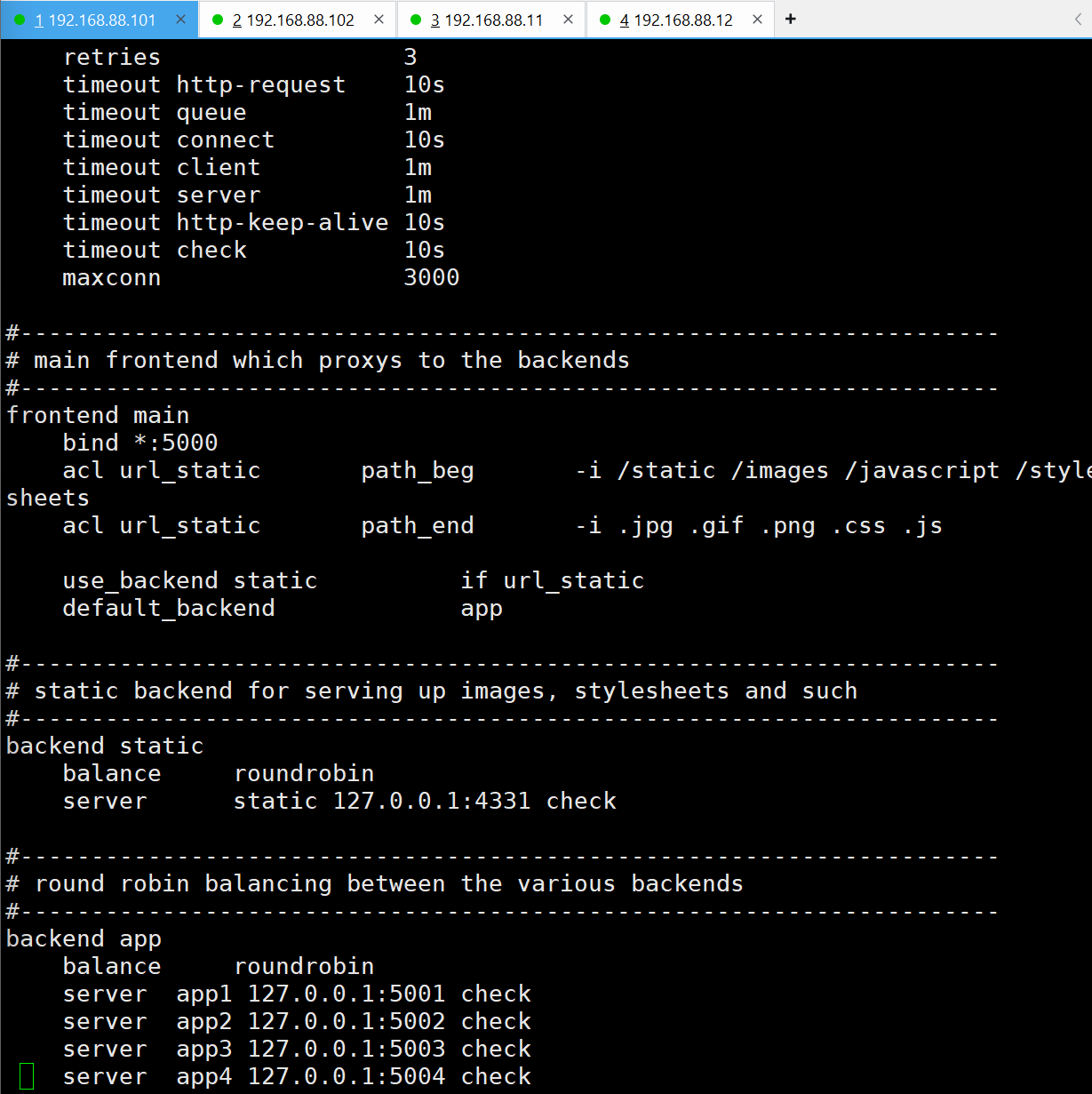Viewport: 1092px width, 1094px height.
Task: Click 'timeout check' line
Action: click(x=254, y=250)
